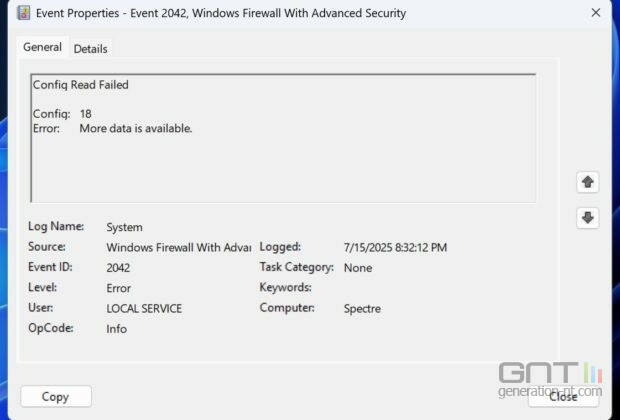Click the Computer value Spectre

coord(362,308)
